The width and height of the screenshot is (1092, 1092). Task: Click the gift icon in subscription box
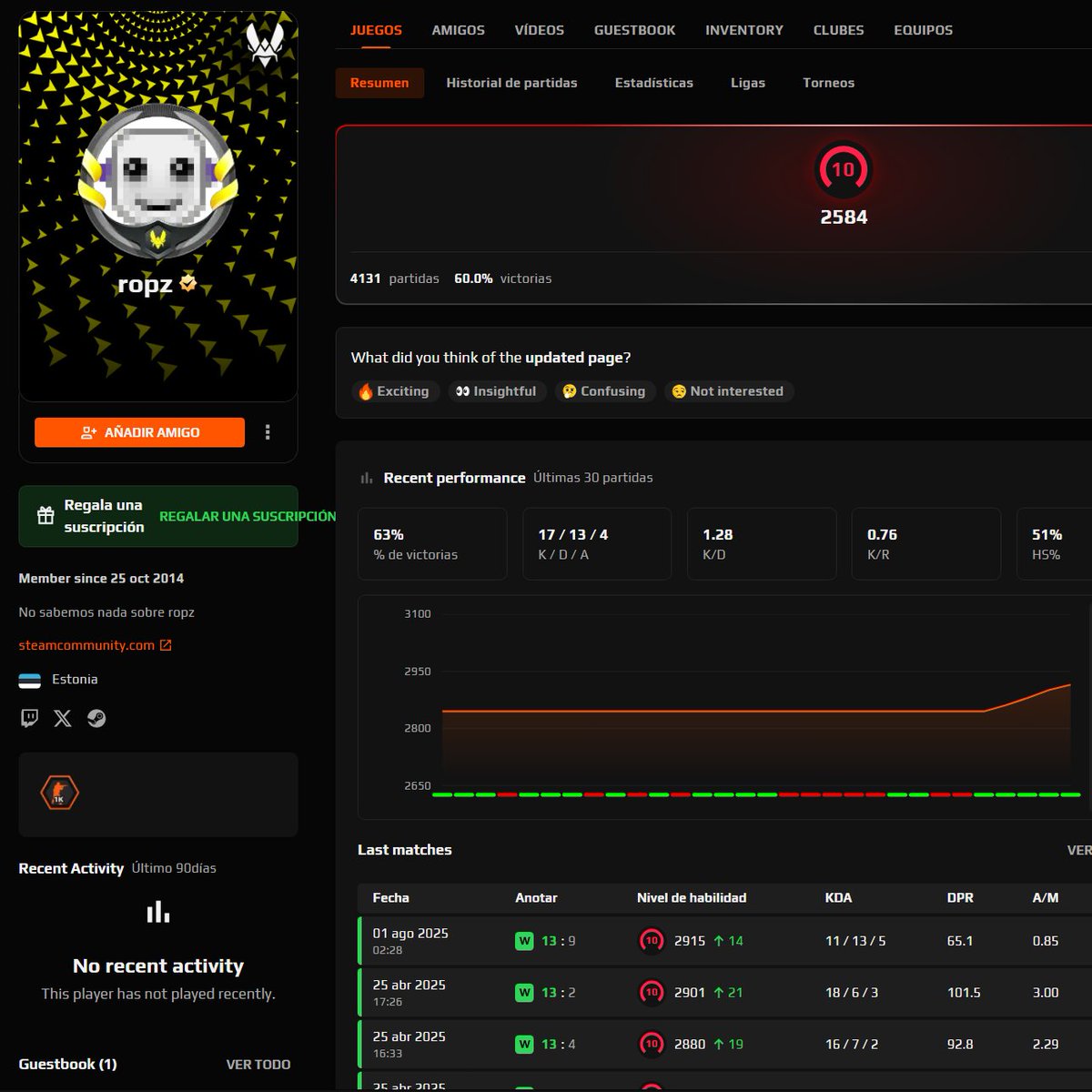(x=45, y=516)
